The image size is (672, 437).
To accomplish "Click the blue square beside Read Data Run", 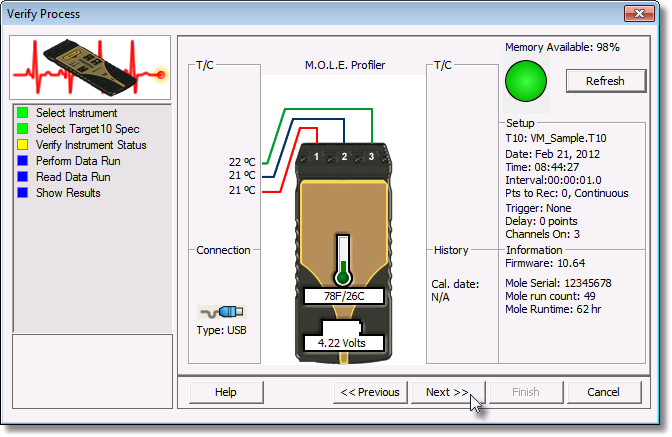I will point(23,177).
